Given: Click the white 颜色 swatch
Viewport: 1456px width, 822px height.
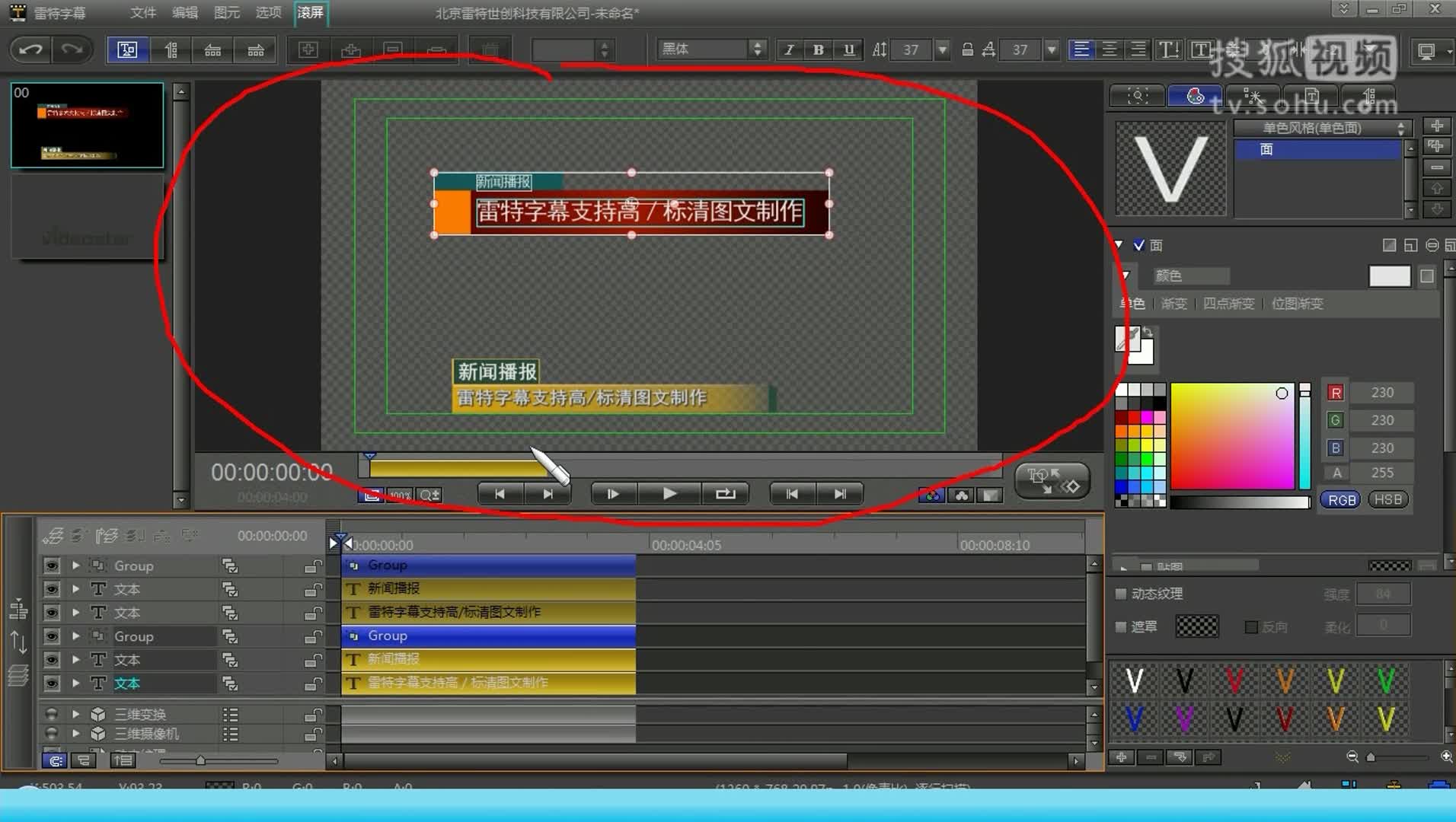Looking at the screenshot, I should click(1389, 276).
